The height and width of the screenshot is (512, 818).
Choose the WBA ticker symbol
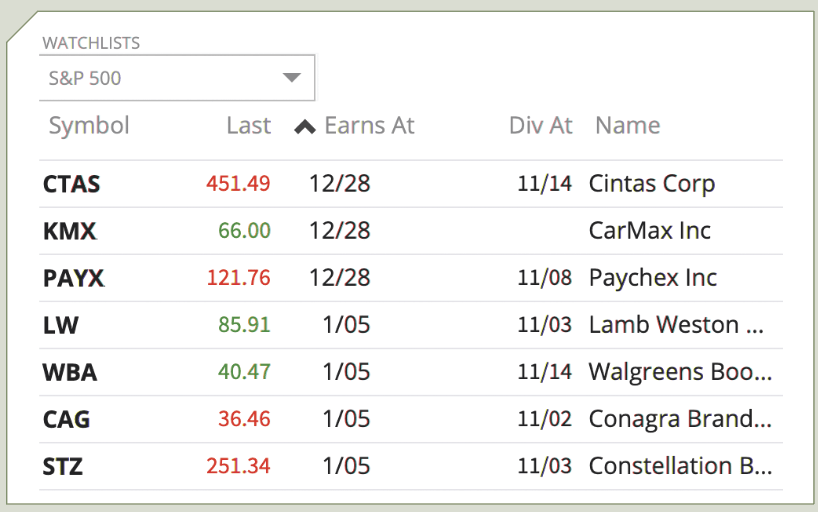click(x=70, y=372)
